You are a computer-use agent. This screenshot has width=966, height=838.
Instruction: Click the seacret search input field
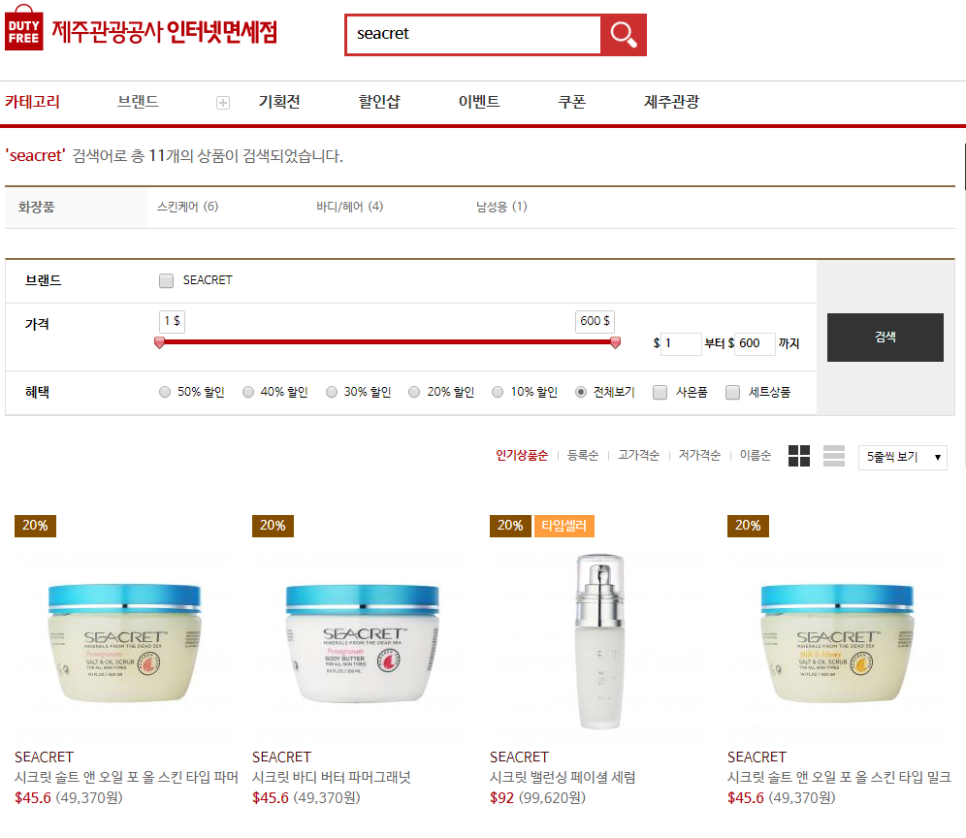(x=473, y=35)
